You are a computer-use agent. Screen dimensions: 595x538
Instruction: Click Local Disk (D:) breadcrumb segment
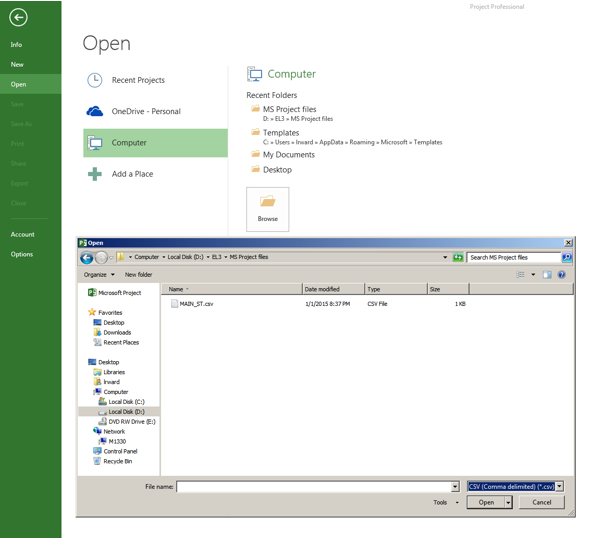tap(185, 257)
